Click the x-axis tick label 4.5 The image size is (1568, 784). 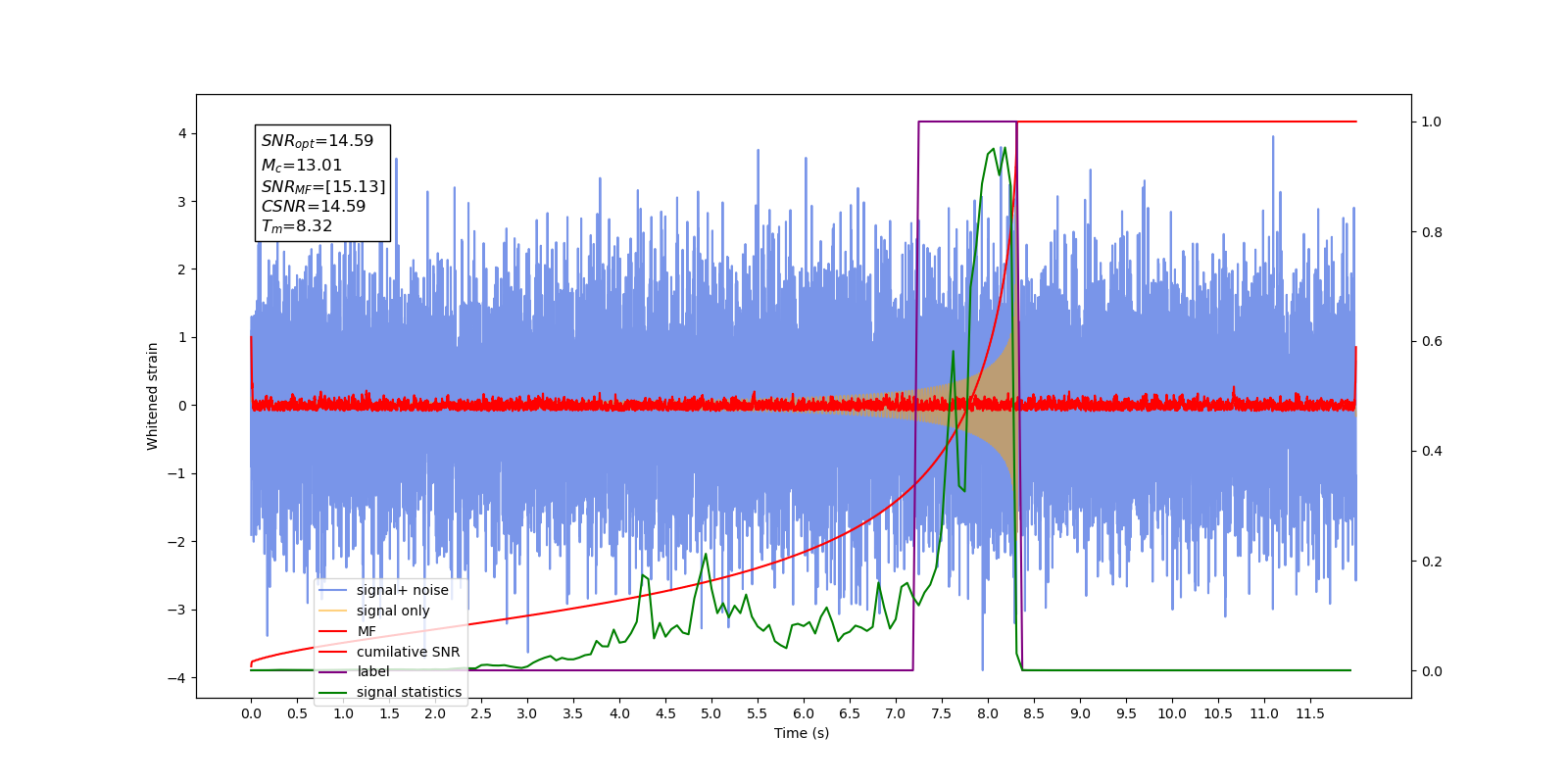coord(665,713)
